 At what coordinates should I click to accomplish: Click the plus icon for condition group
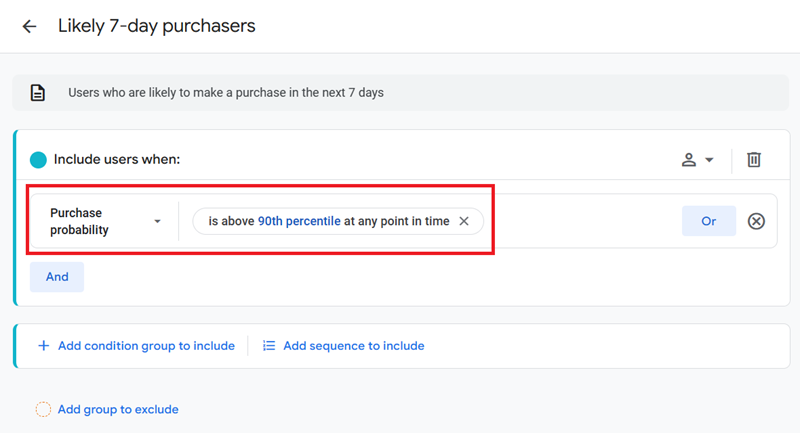coord(43,346)
